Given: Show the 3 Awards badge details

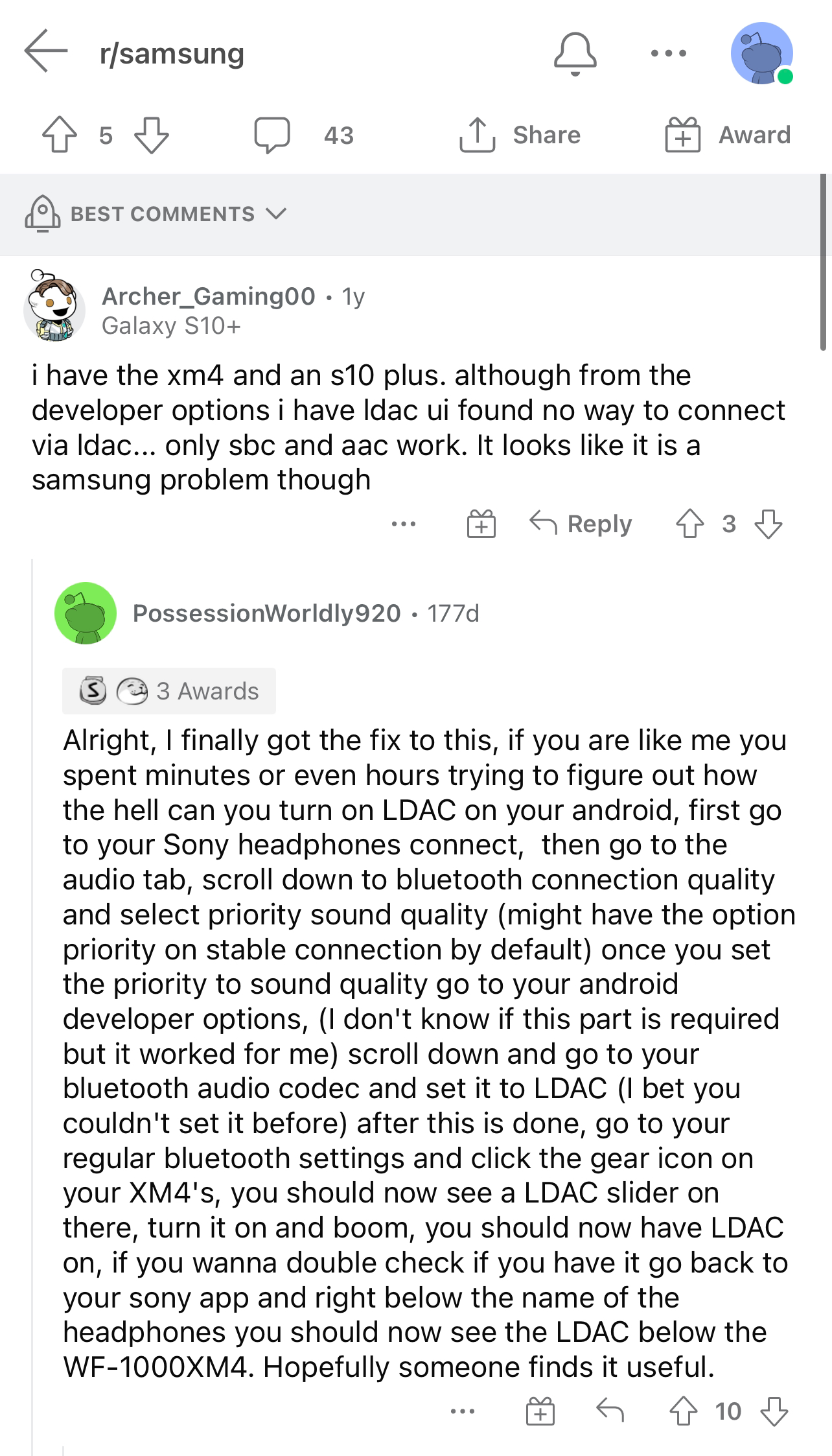Looking at the screenshot, I should point(169,691).
